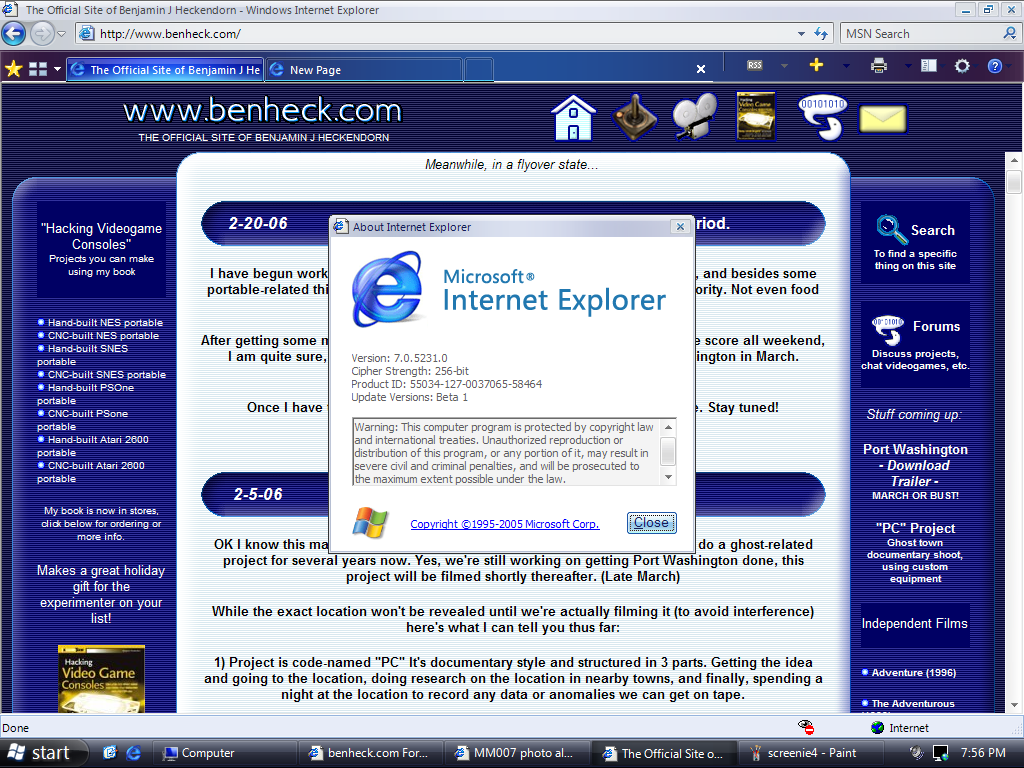Screen dimensions: 1024x768
Task: Click down arrow of warning text scrollbar
Action: [668, 477]
